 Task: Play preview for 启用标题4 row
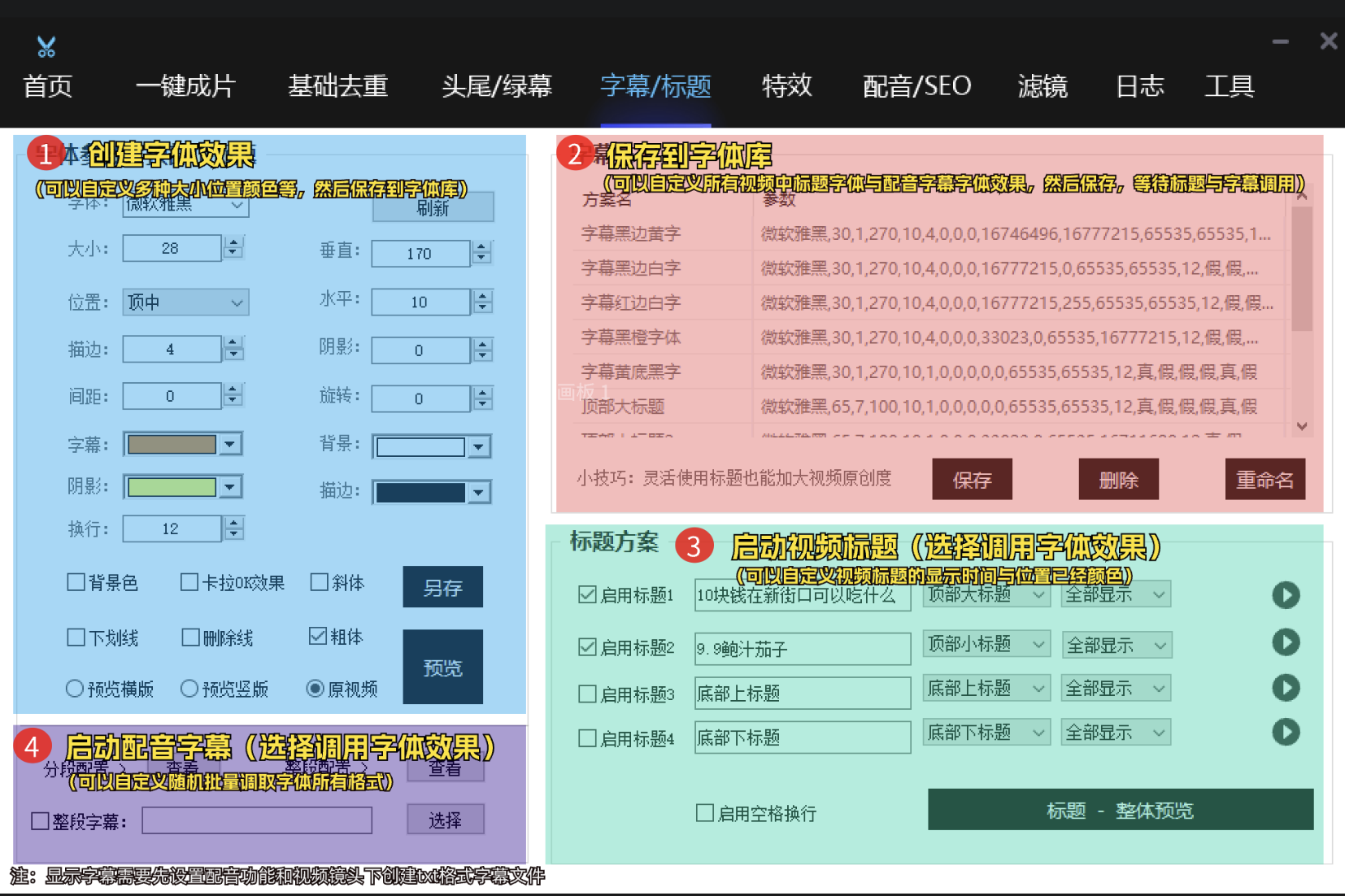tap(1286, 733)
